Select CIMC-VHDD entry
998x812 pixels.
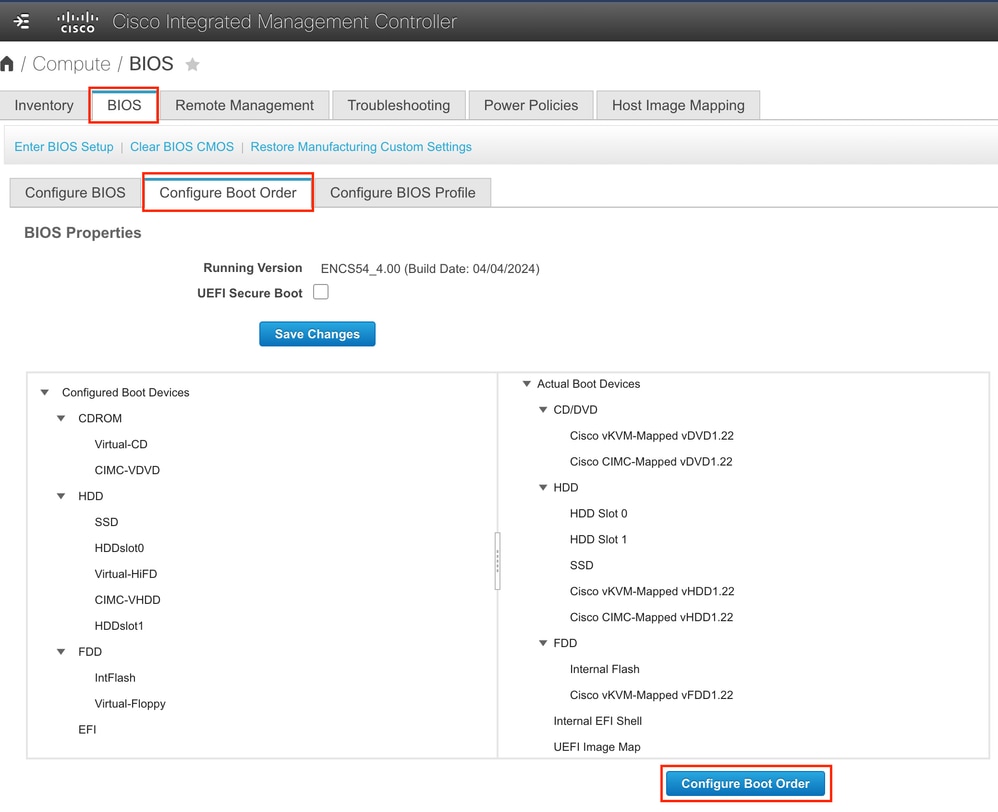pos(127,600)
